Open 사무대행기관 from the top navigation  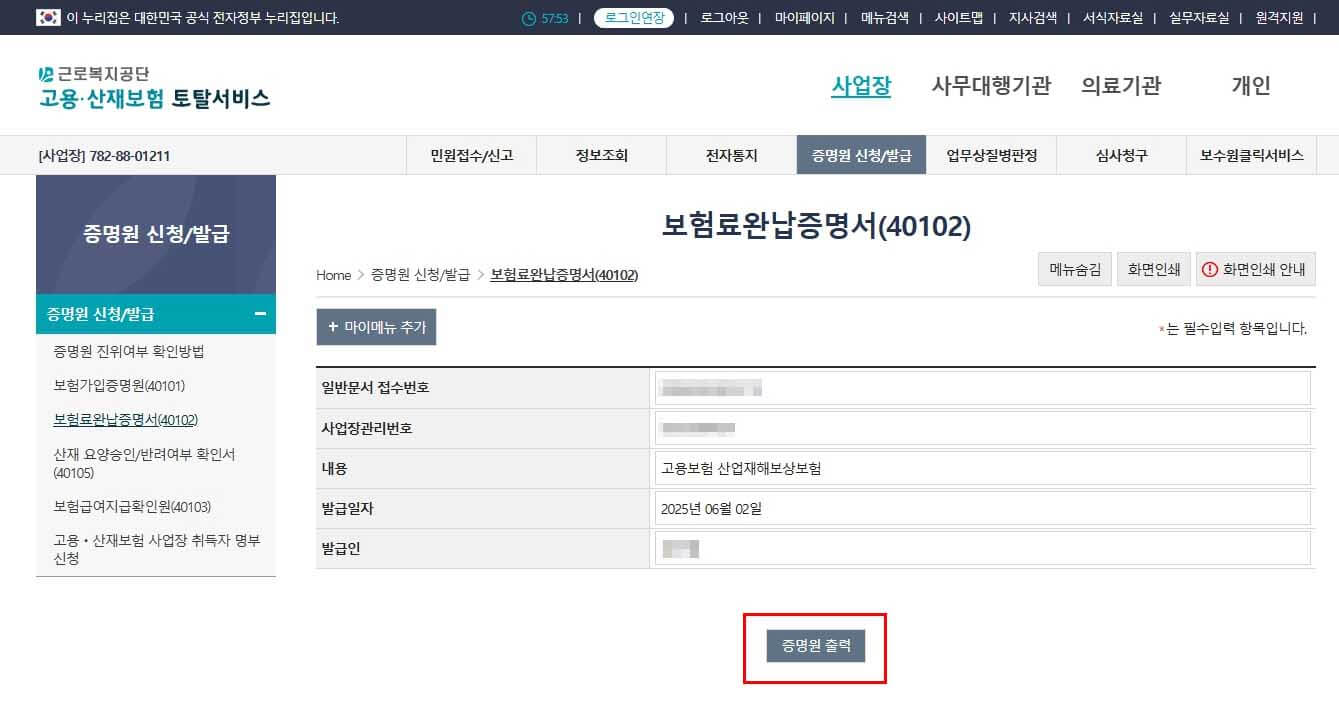pos(991,86)
